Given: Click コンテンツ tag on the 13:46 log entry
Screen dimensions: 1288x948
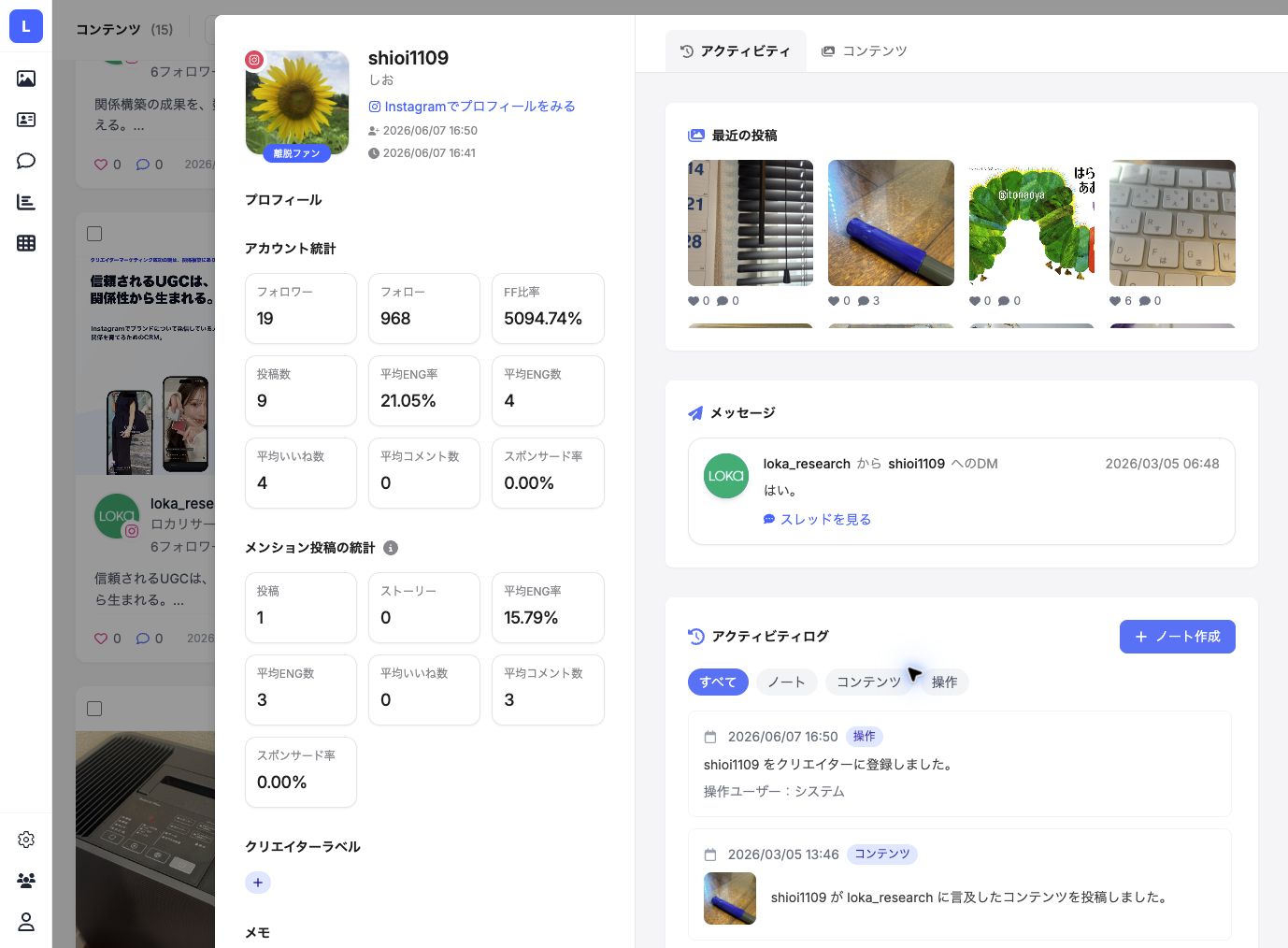Looking at the screenshot, I should tap(882, 855).
